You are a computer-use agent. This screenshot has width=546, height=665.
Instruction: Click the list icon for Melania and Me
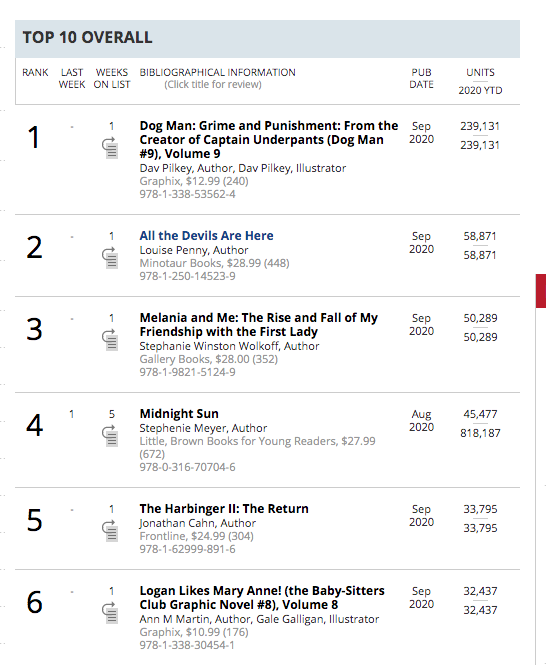coord(110,340)
